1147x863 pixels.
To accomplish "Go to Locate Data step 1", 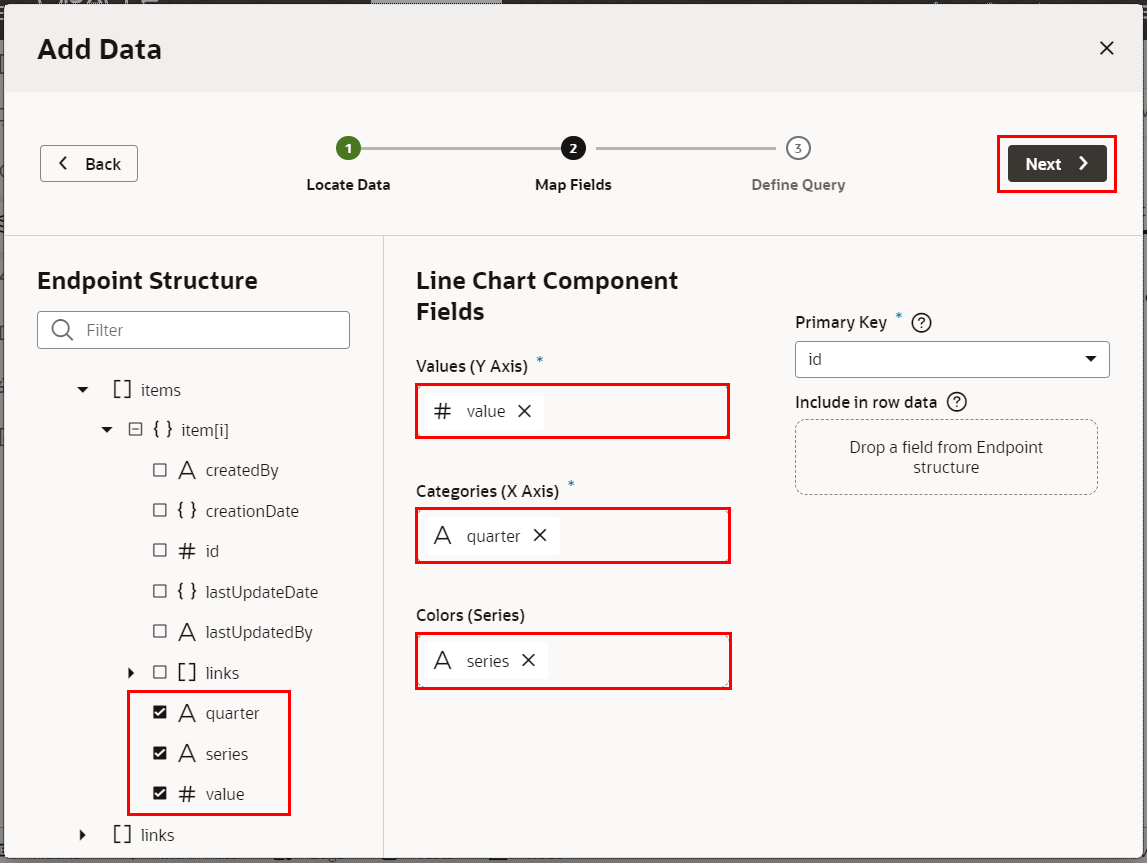I will coord(348,149).
